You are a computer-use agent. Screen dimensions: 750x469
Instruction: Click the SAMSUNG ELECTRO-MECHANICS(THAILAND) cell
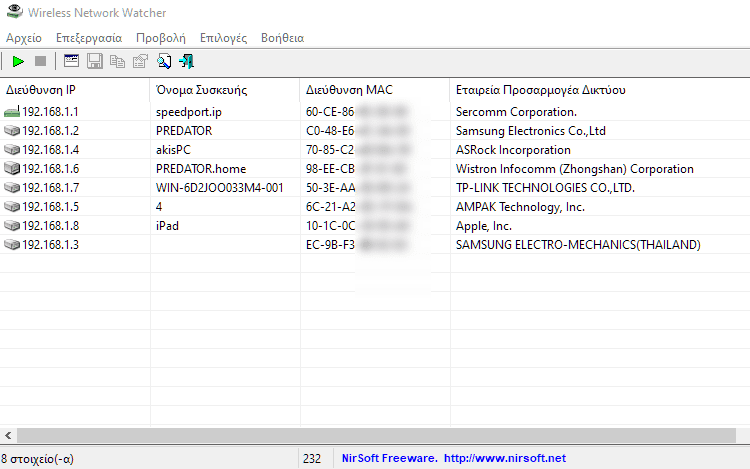578,244
